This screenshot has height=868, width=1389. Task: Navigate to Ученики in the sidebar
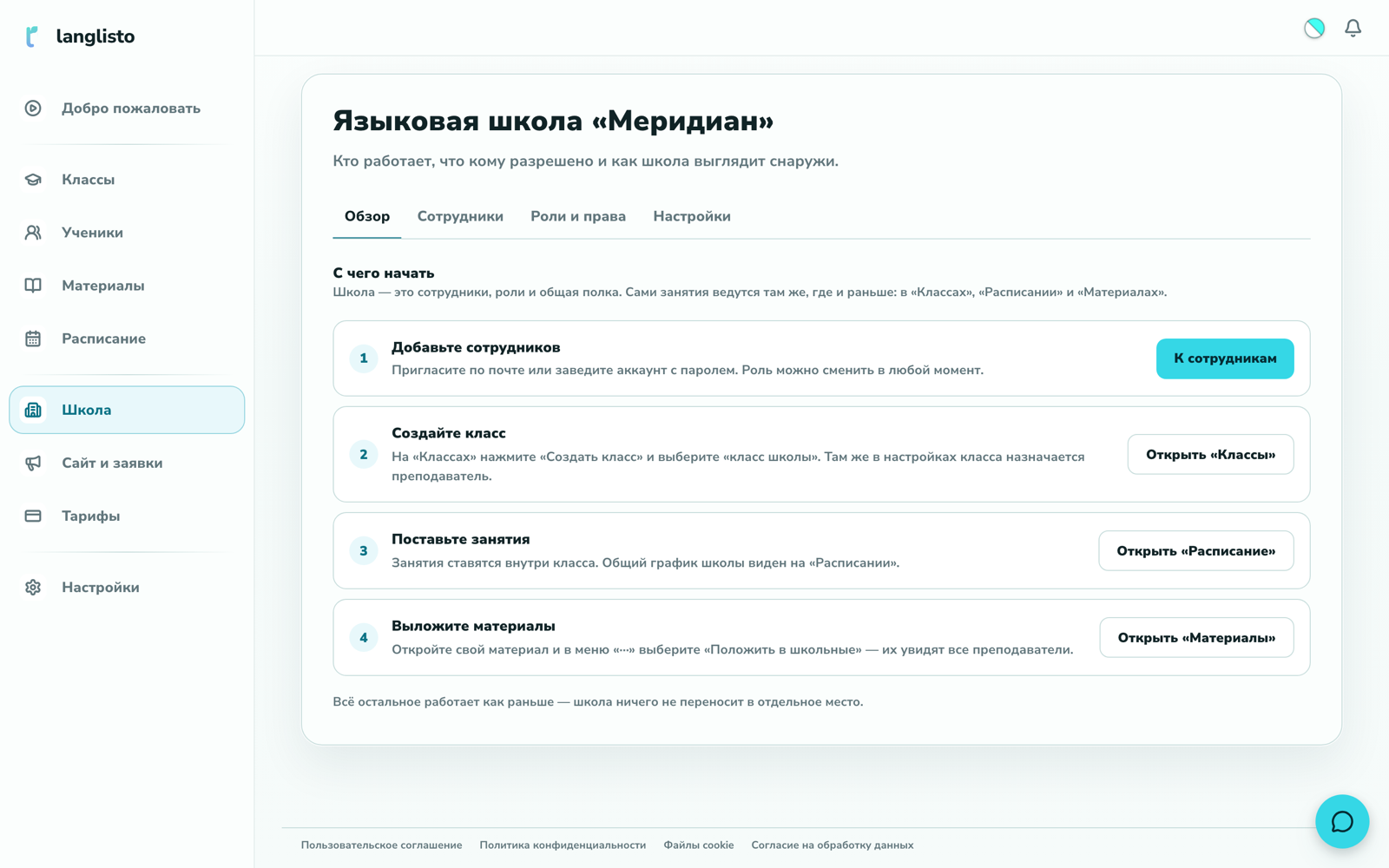[127, 233]
